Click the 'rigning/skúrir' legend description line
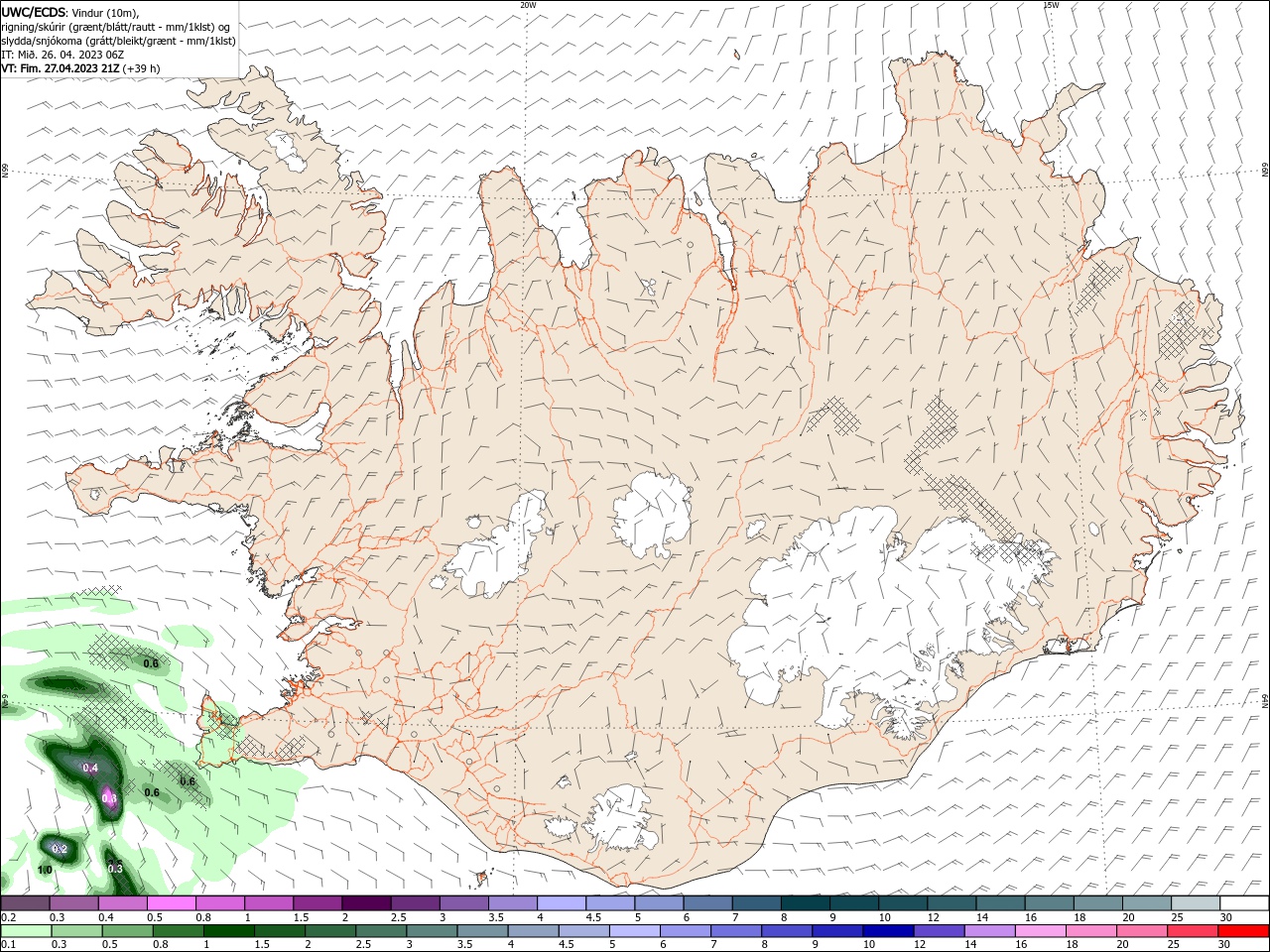The height and width of the screenshot is (952, 1270). tap(116, 27)
